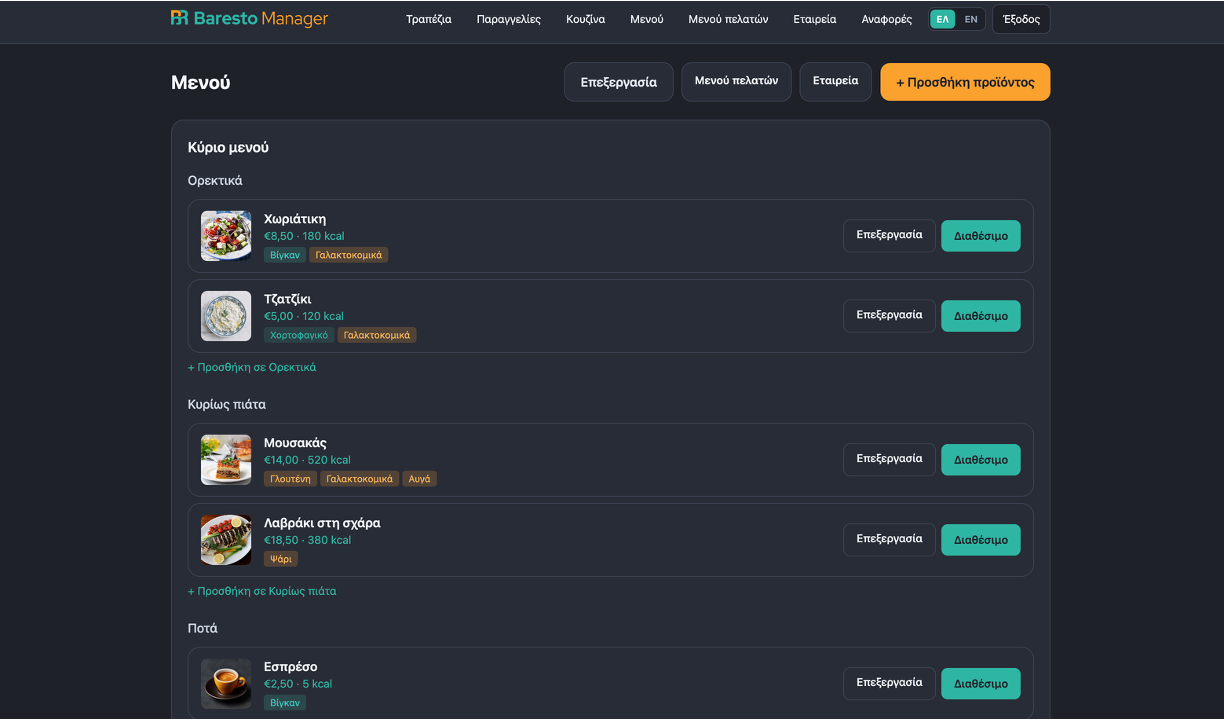The width and height of the screenshot is (1224, 720).
Task: Click the Γαλακτοκομικά tag on Μουσακάς
Action: [360, 479]
